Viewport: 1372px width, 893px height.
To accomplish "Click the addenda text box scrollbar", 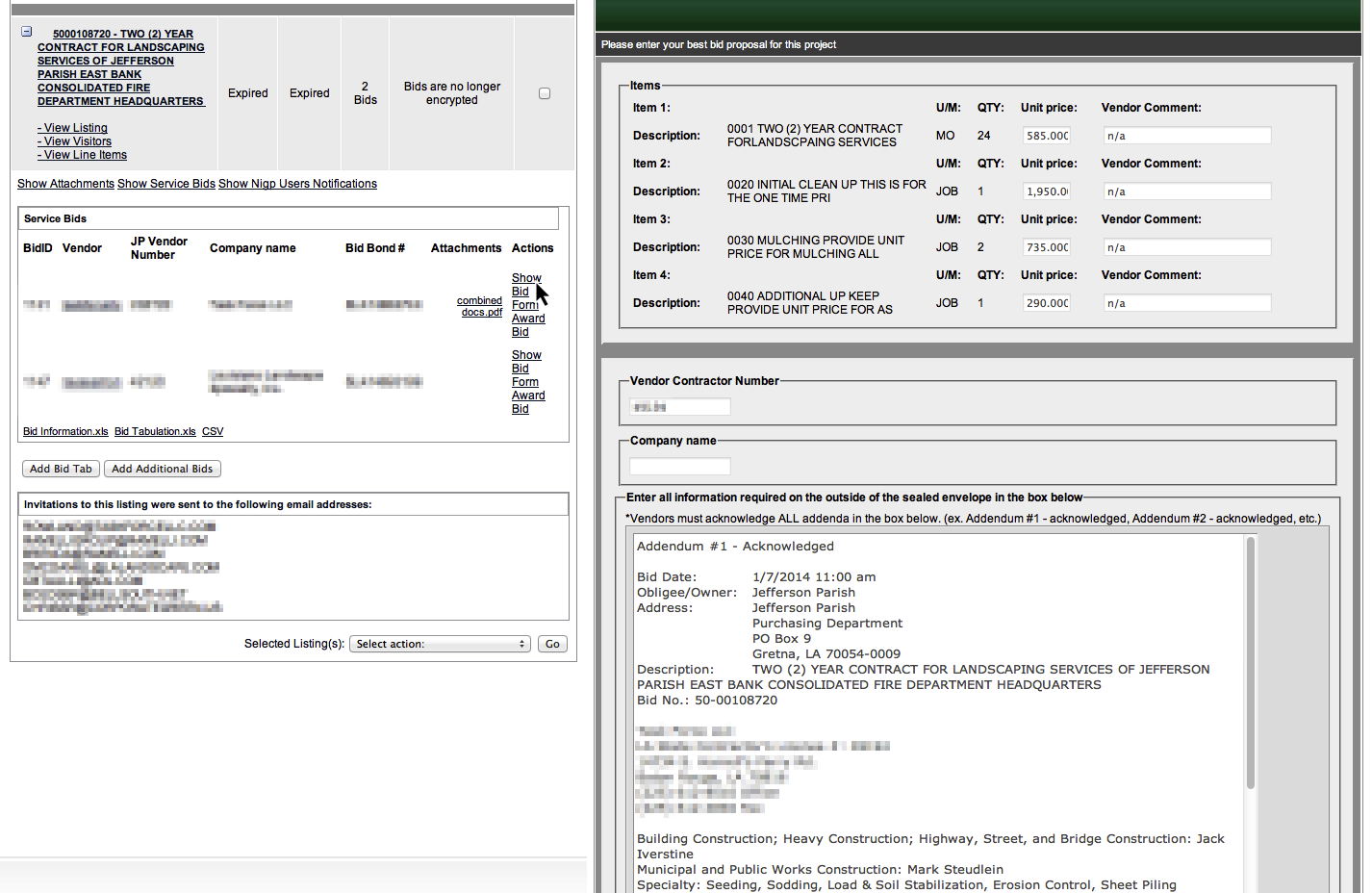I will tap(1251, 664).
